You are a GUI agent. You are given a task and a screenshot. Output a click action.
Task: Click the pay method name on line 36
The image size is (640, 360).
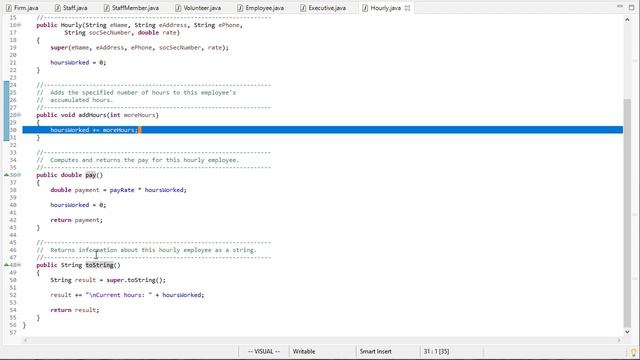tap(90, 175)
